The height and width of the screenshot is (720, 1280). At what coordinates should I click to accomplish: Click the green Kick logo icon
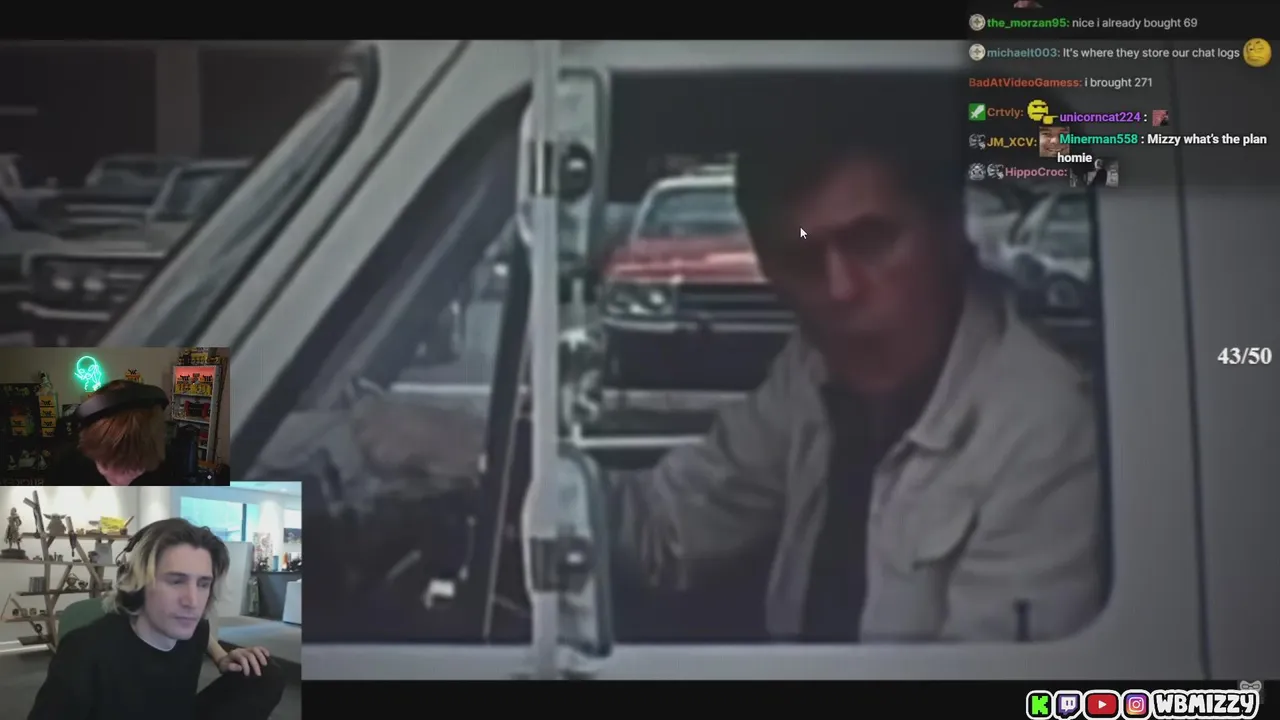(1039, 704)
